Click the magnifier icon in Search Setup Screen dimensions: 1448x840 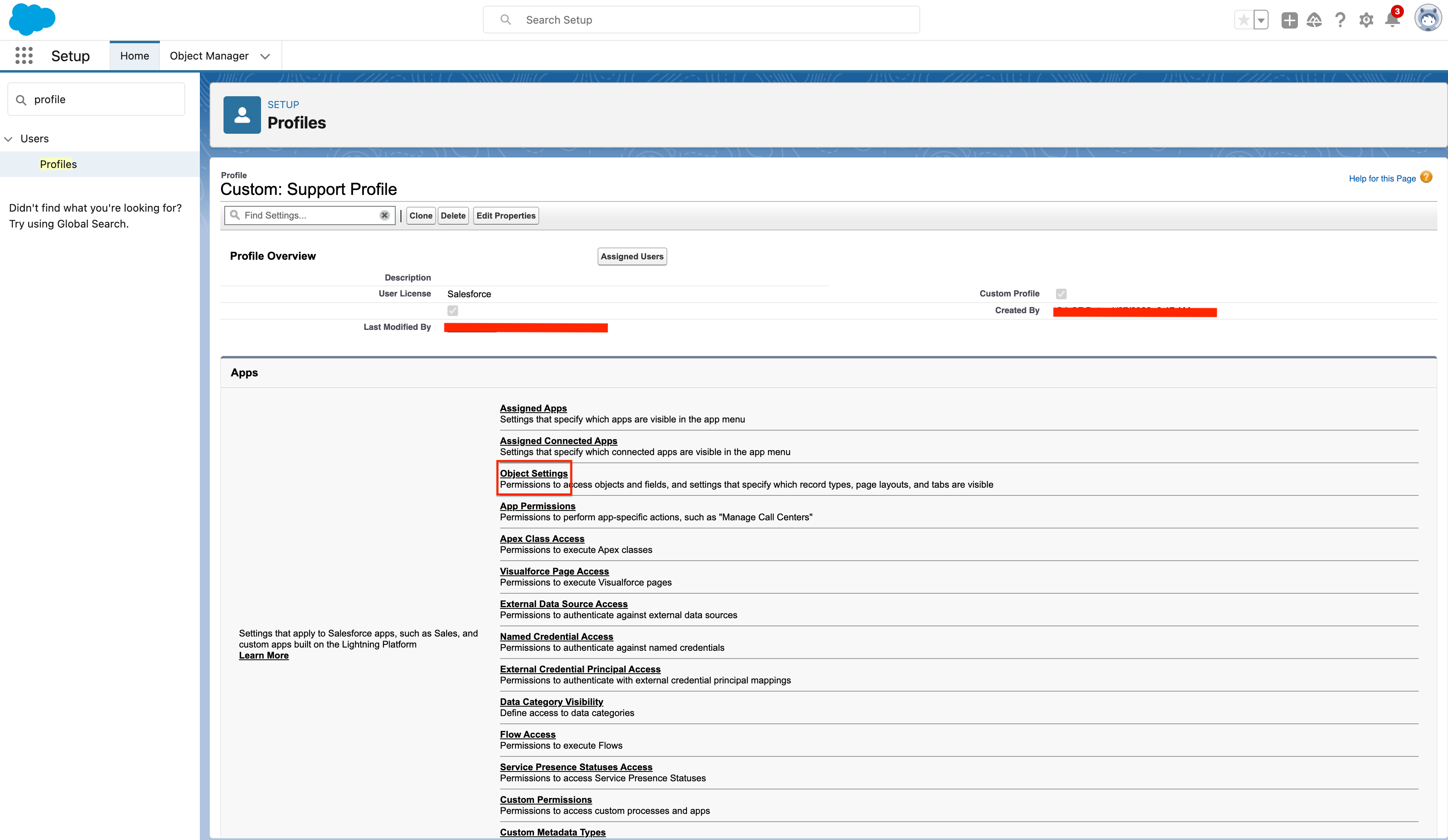[506, 20]
